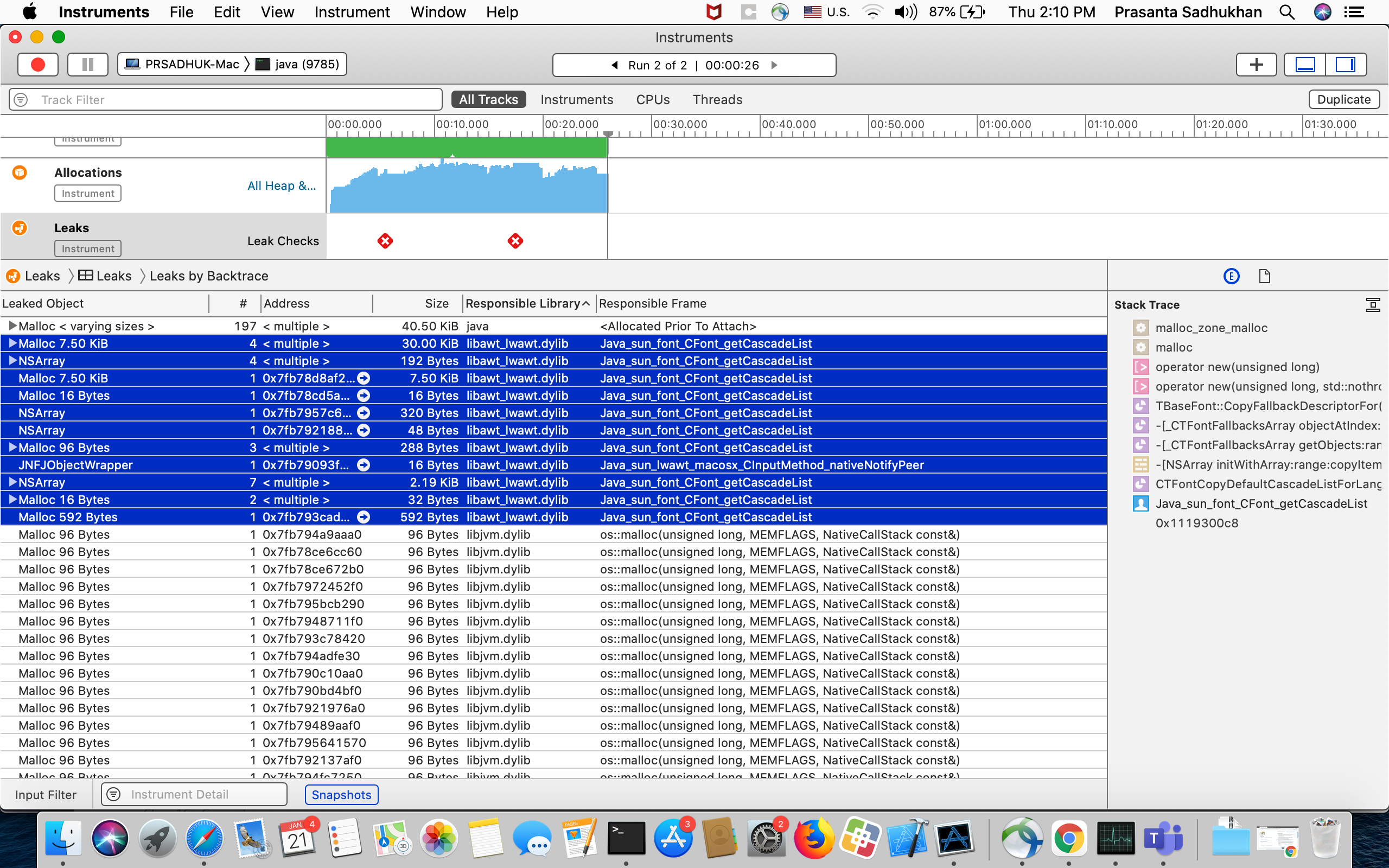Expand the Malloc varying sizes row

[x=11, y=326]
